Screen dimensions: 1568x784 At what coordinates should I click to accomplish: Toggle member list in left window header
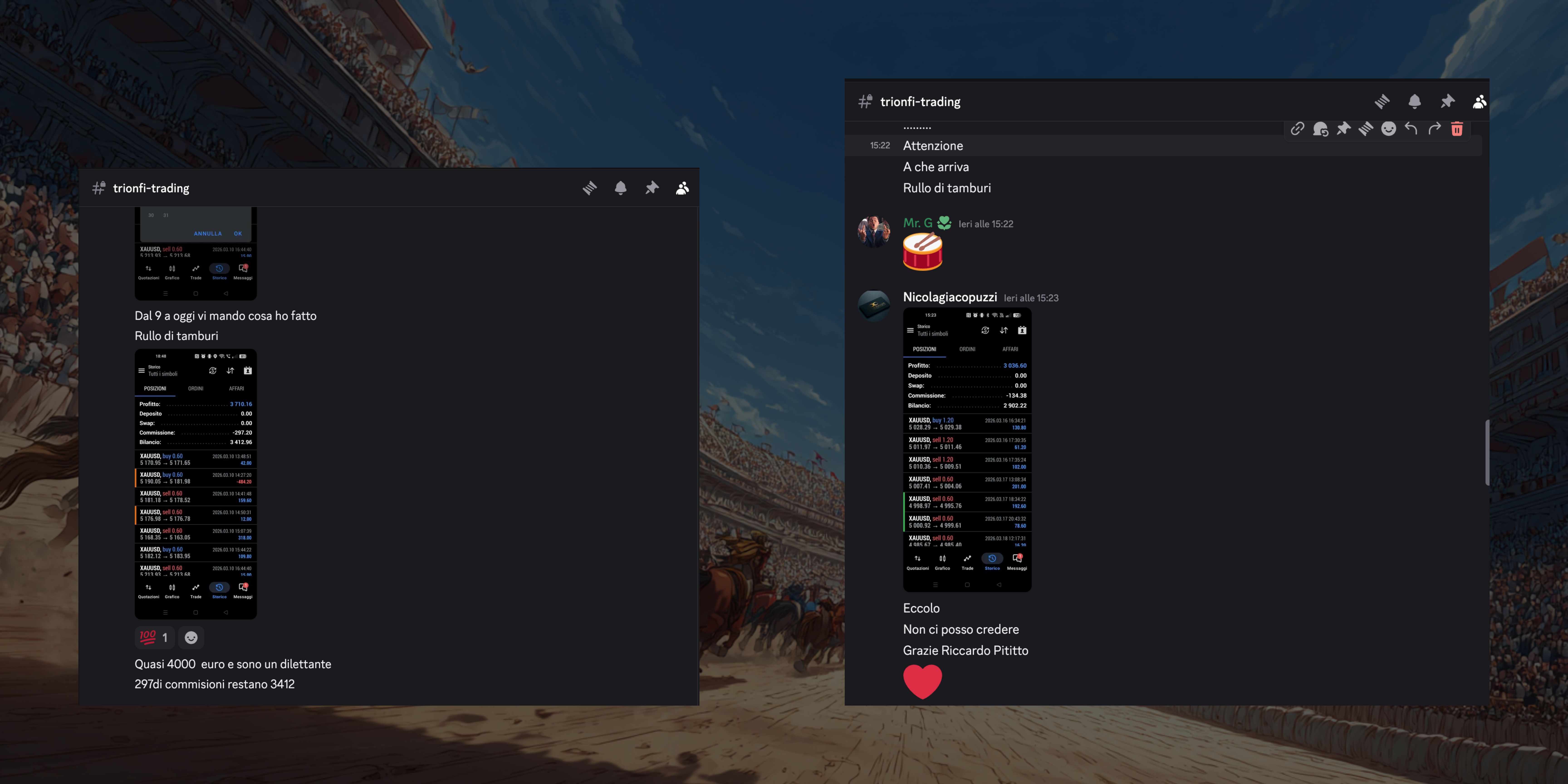(682, 188)
